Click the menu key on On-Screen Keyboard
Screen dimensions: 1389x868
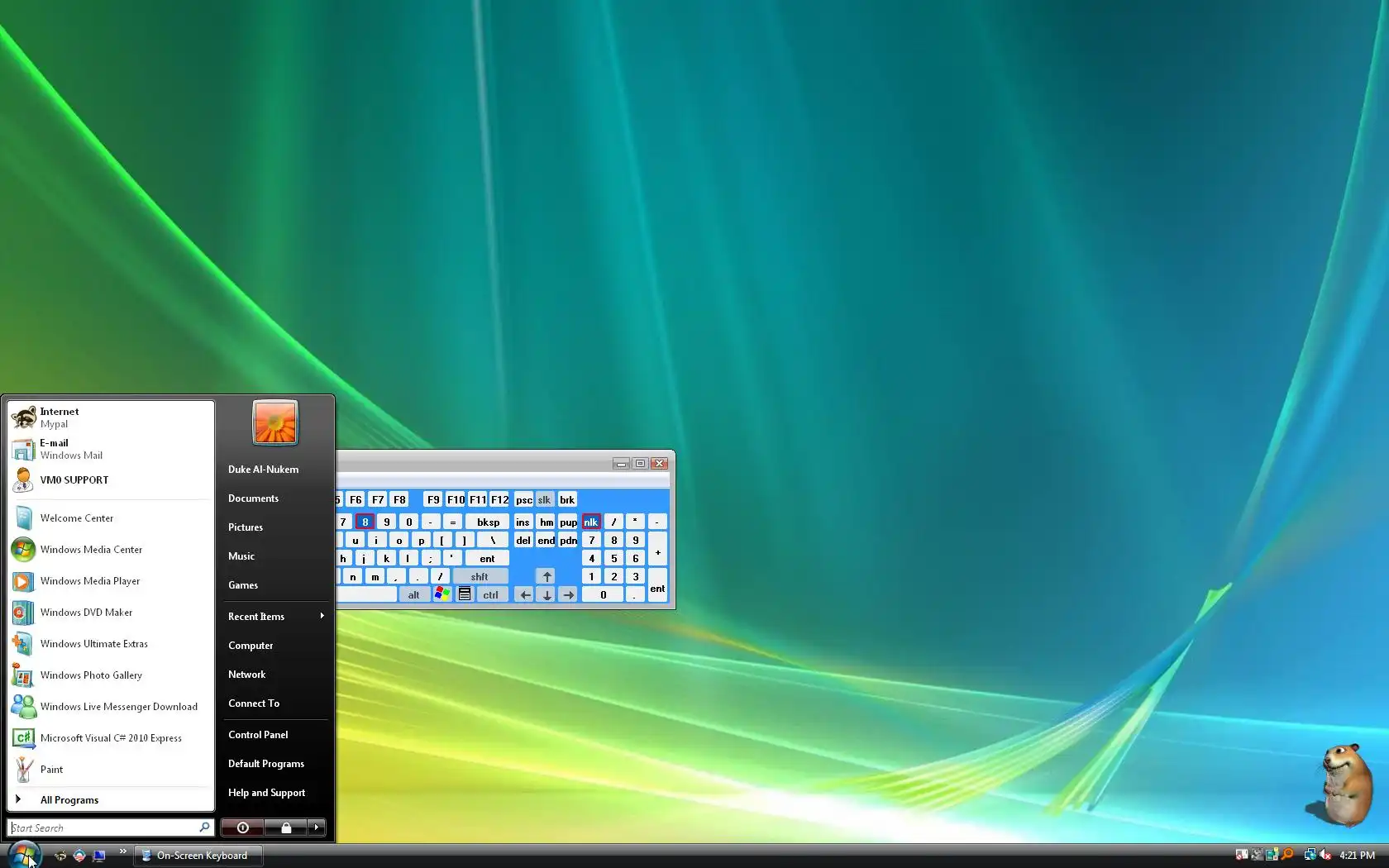click(465, 594)
